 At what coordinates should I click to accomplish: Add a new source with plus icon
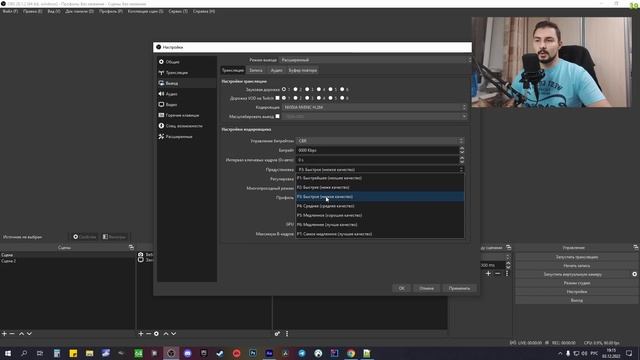coord(141,333)
